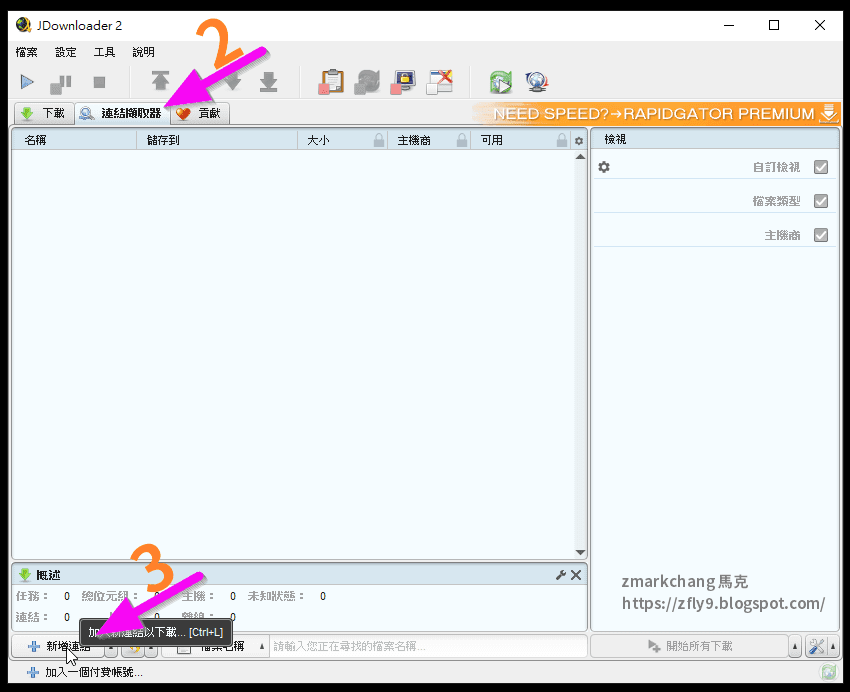
Task: Open bottom-right tools wrench settings button
Action: click(x=816, y=646)
